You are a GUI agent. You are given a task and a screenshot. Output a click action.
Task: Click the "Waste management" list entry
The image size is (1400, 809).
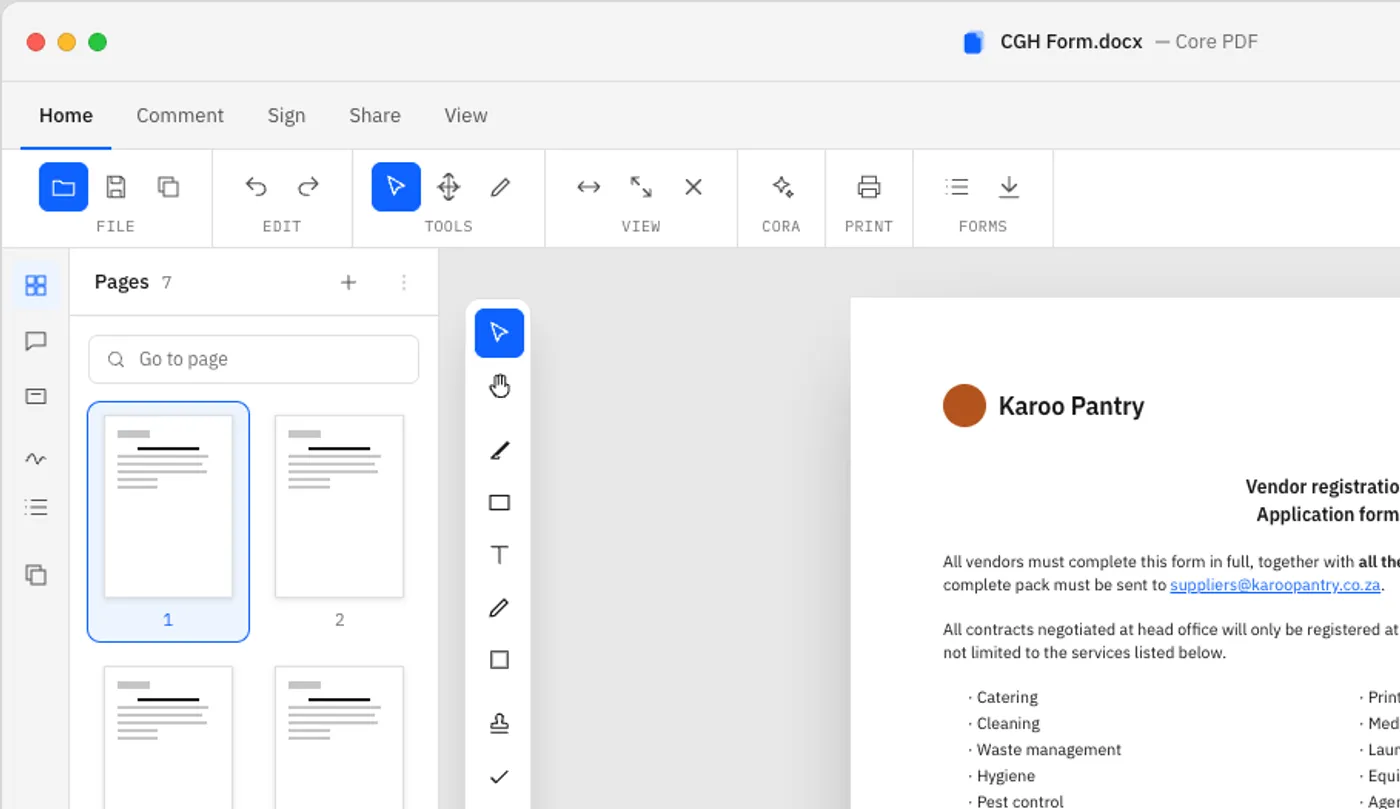coord(1049,750)
